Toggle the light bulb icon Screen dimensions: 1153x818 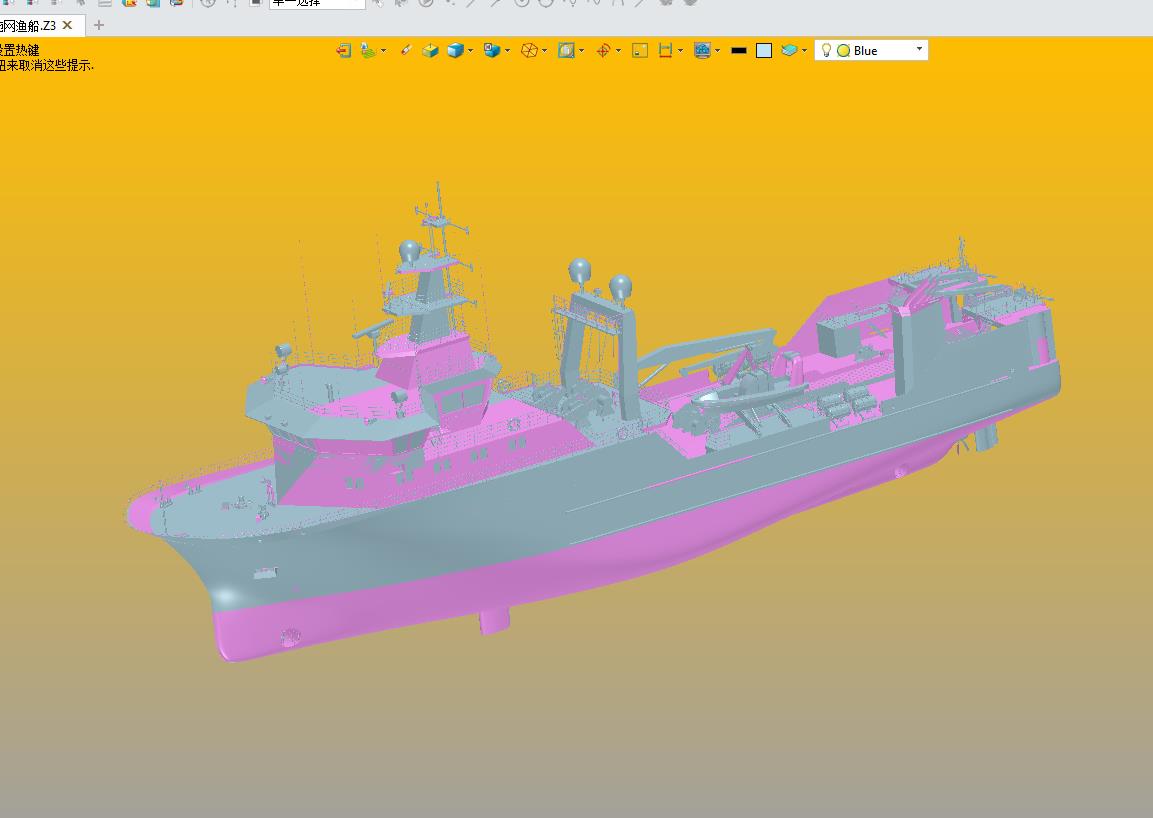pyautogui.click(x=827, y=50)
